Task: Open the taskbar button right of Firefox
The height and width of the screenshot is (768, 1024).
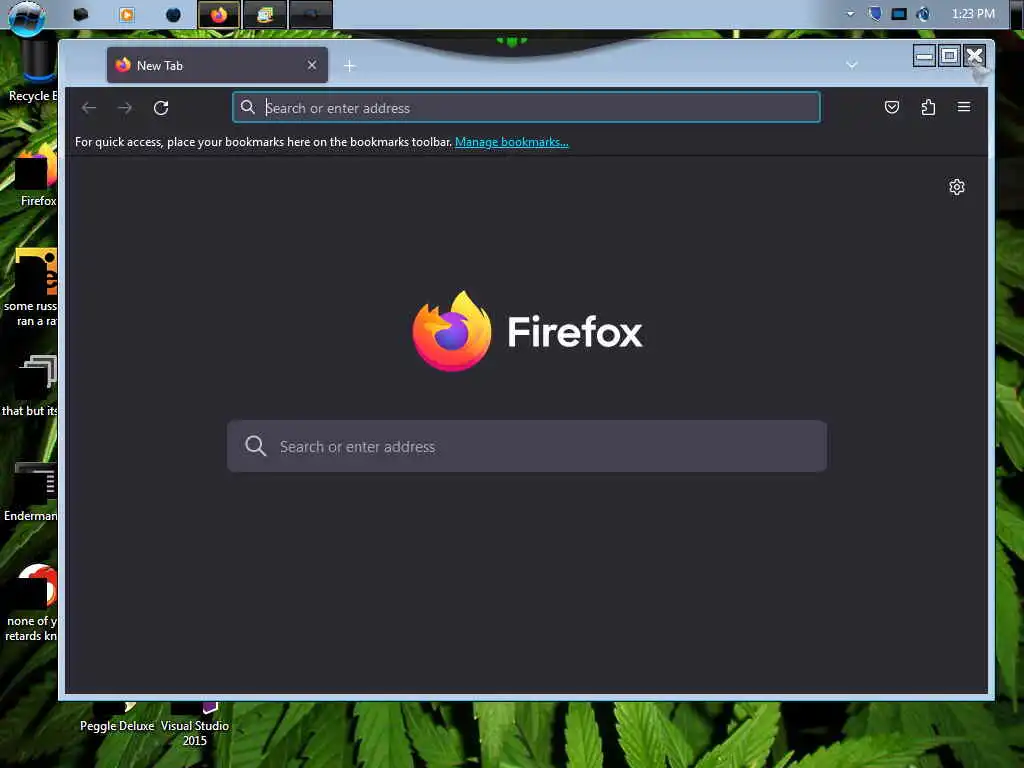Action: (x=264, y=14)
